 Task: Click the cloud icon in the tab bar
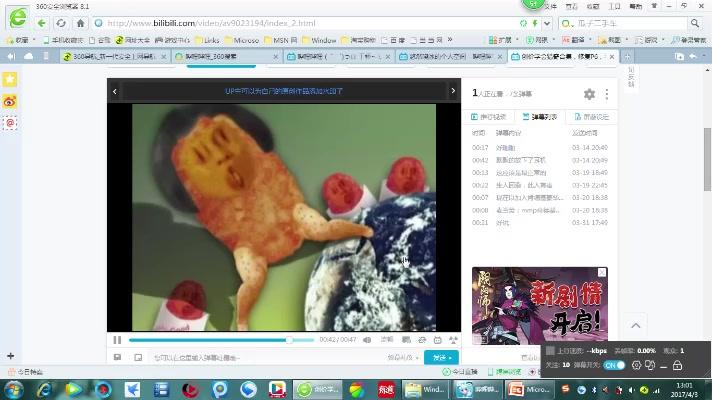click(29, 56)
